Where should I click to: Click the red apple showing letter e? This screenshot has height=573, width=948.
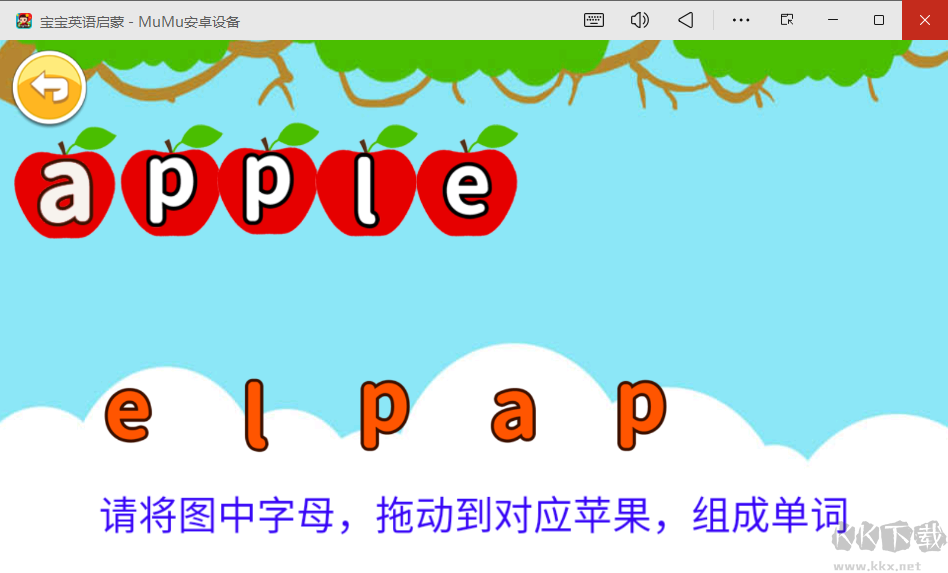coord(467,188)
